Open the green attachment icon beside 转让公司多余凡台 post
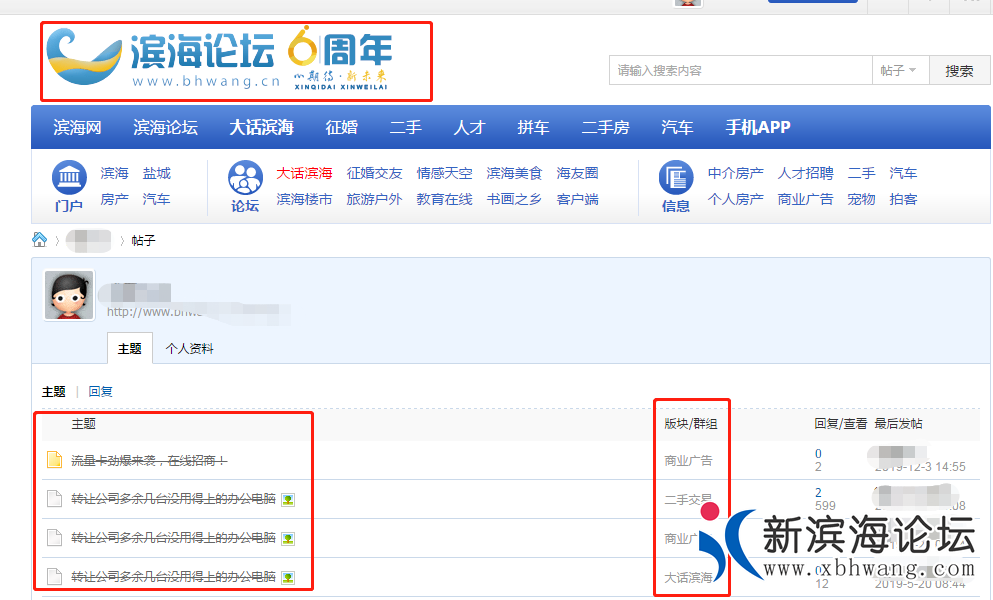 coord(290,498)
